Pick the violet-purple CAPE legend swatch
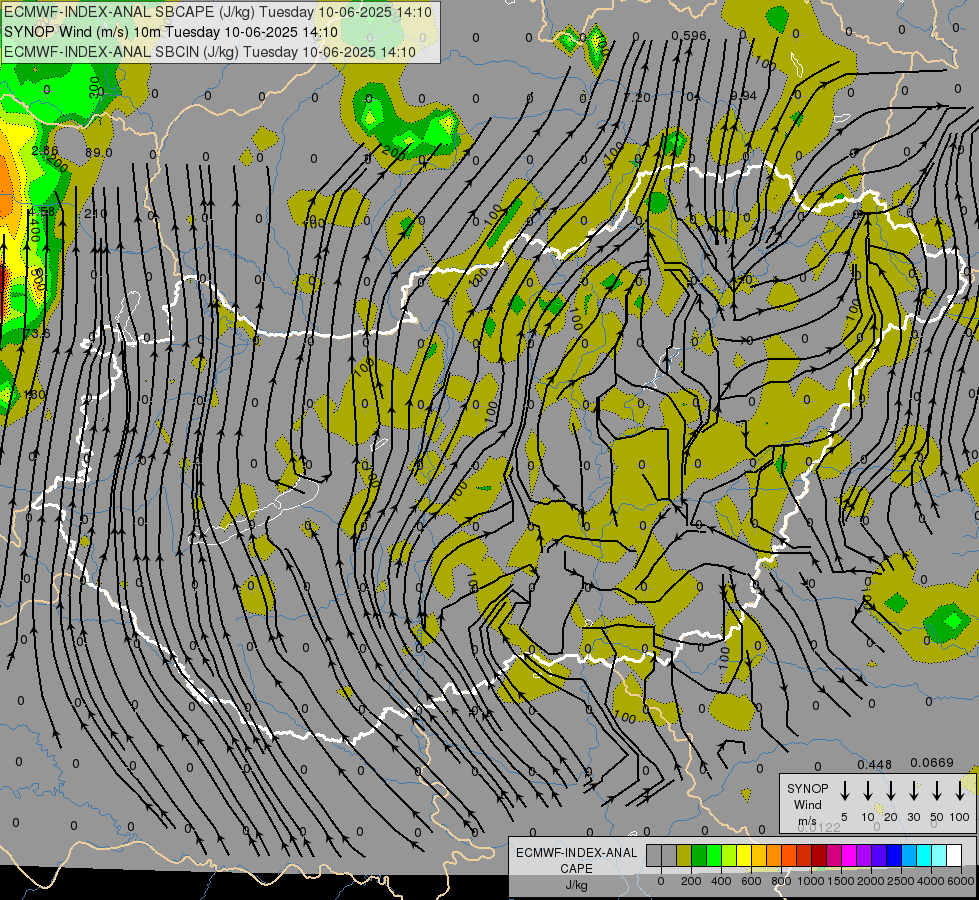979x900 pixels. tap(863, 855)
